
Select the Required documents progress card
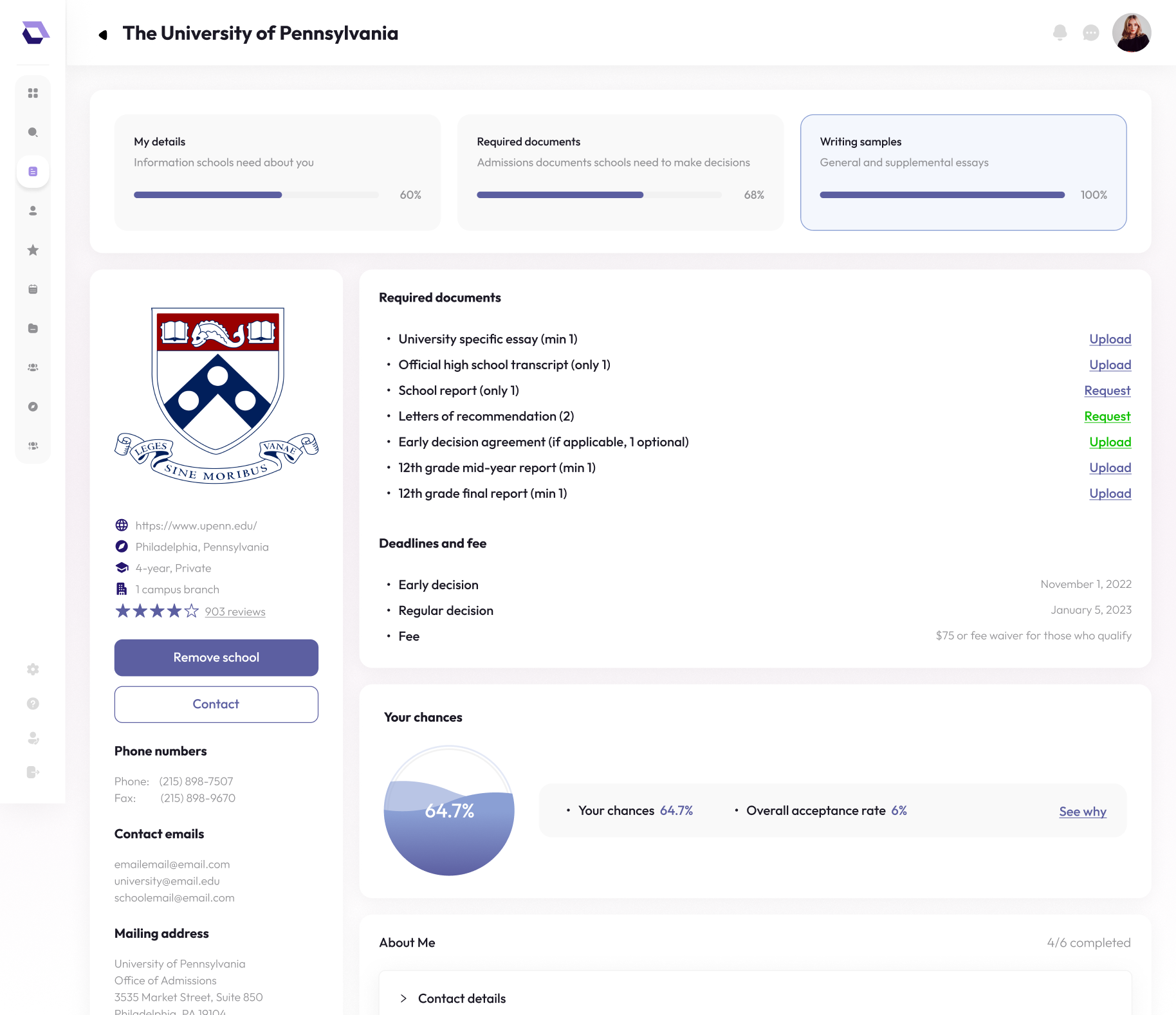pos(620,172)
